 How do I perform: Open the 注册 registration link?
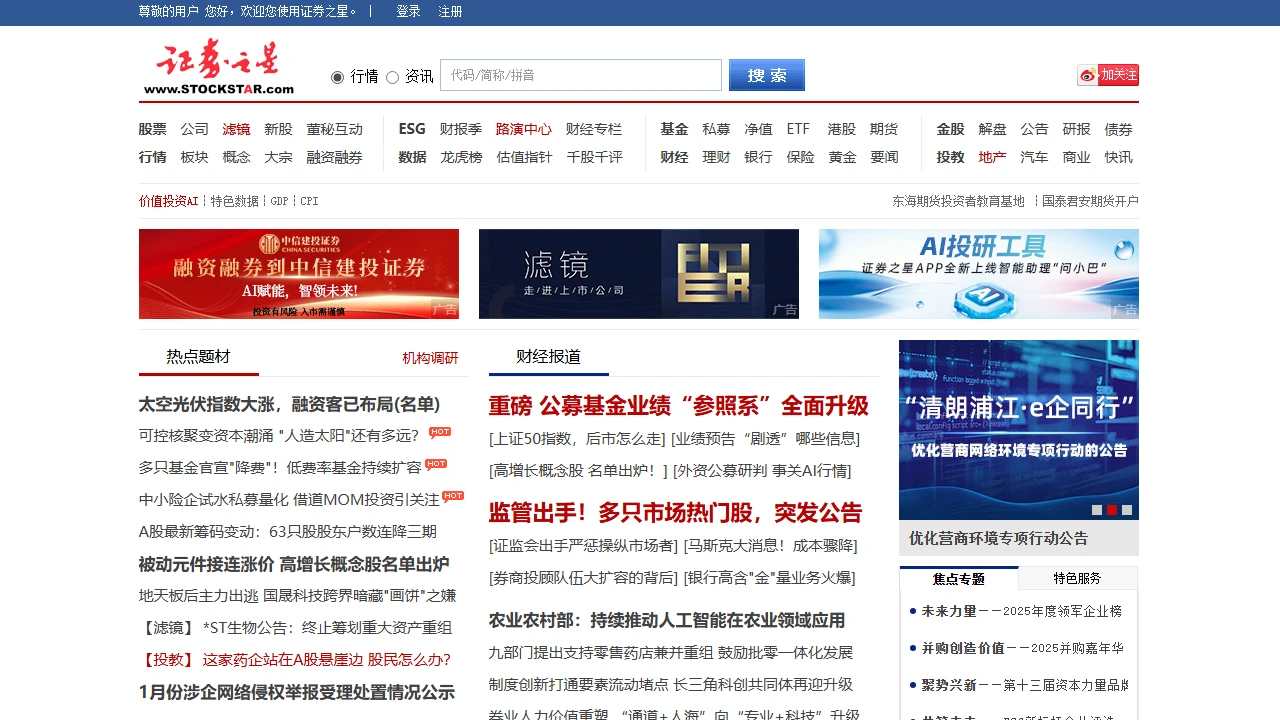(450, 11)
